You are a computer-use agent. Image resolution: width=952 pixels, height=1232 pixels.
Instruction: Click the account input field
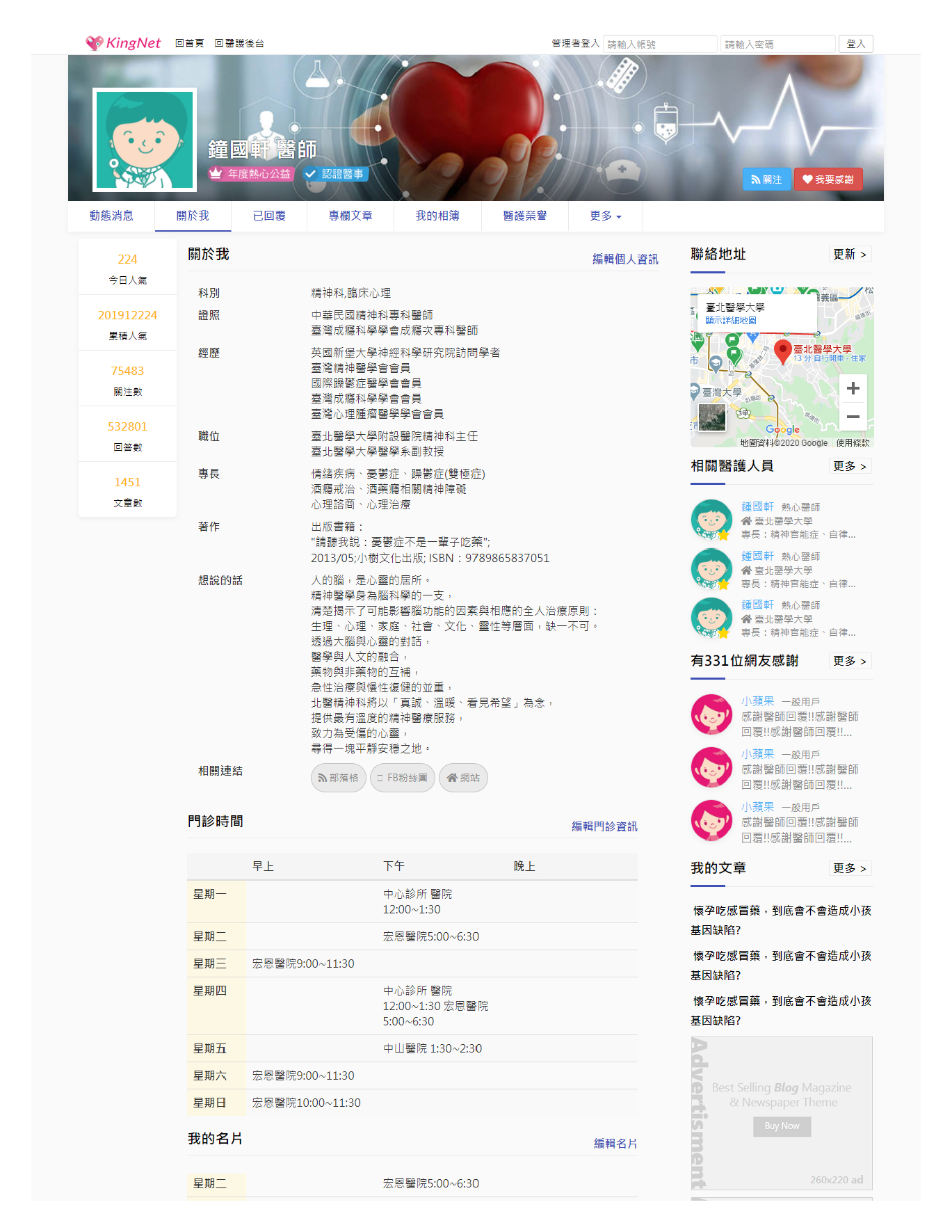pyautogui.click(x=659, y=44)
